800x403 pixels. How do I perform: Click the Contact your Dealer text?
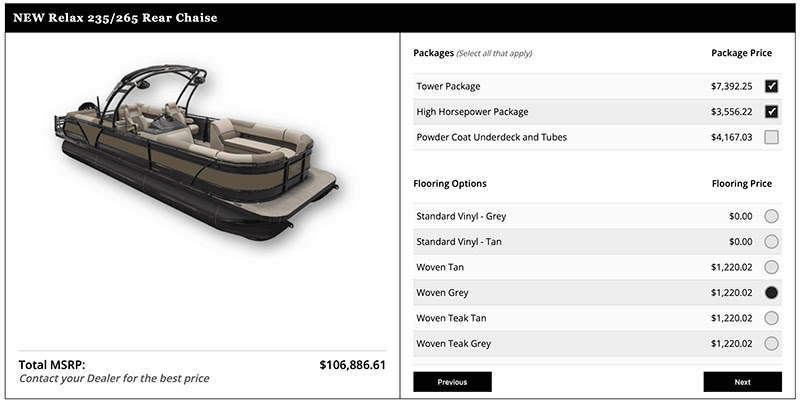click(x=114, y=379)
